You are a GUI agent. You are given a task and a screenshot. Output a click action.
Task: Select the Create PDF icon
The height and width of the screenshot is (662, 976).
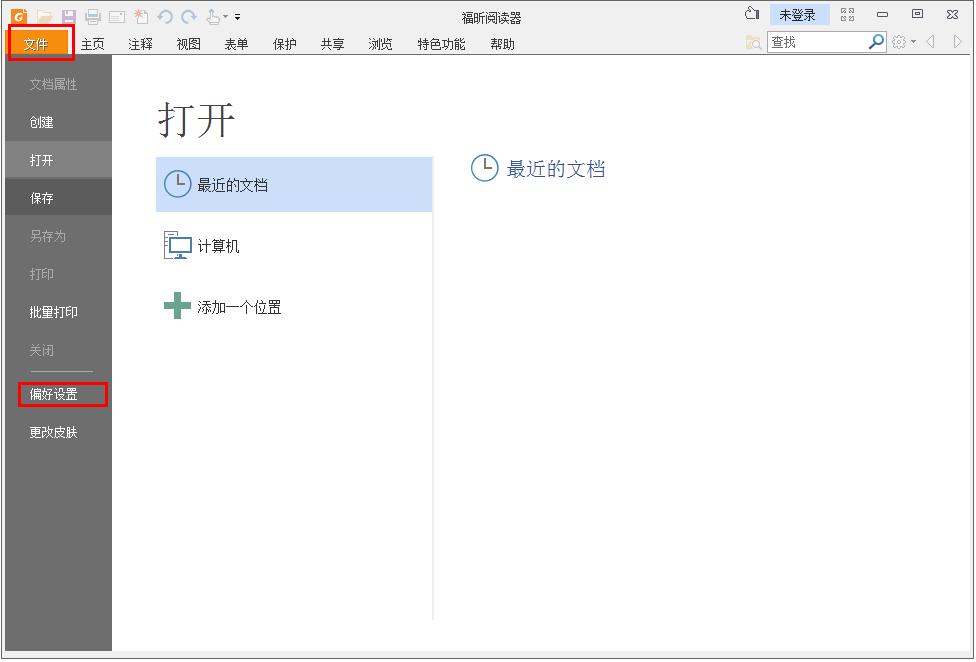(x=140, y=15)
